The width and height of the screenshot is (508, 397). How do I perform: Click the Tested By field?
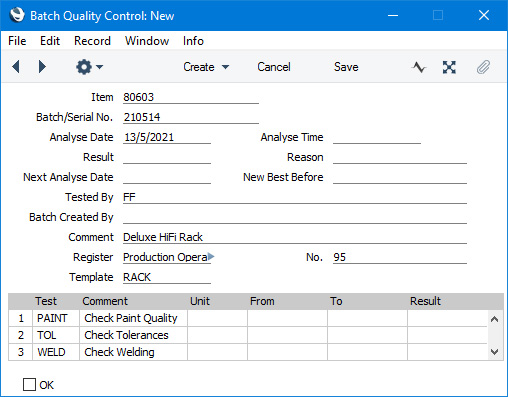[x=295, y=197]
